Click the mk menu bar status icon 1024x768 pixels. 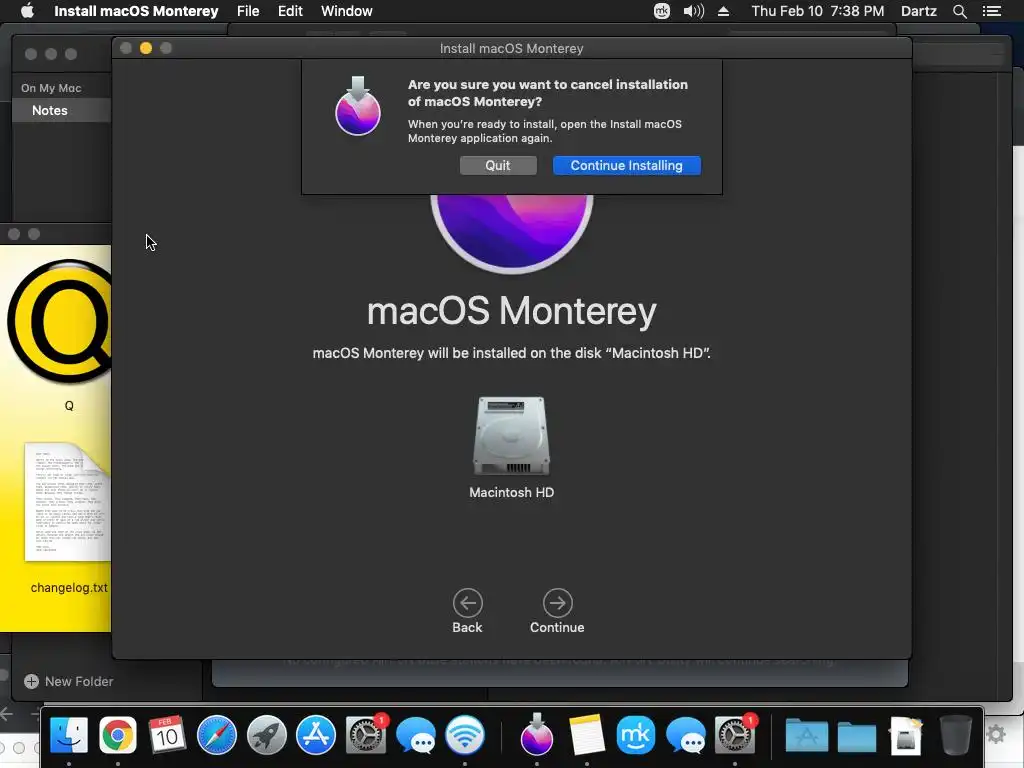tap(662, 11)
